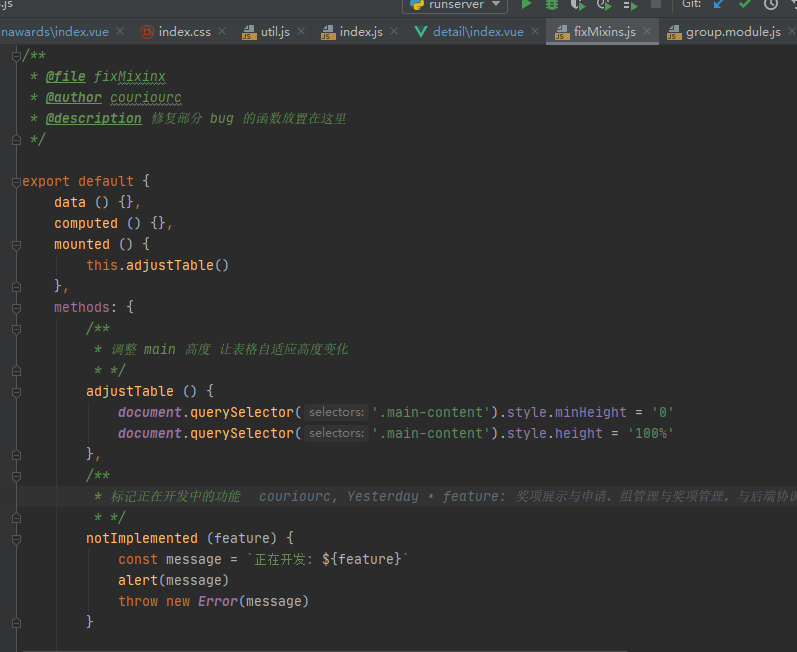Collapse the export default block in the gutter

pyautogui.click(x=16, y=181)
